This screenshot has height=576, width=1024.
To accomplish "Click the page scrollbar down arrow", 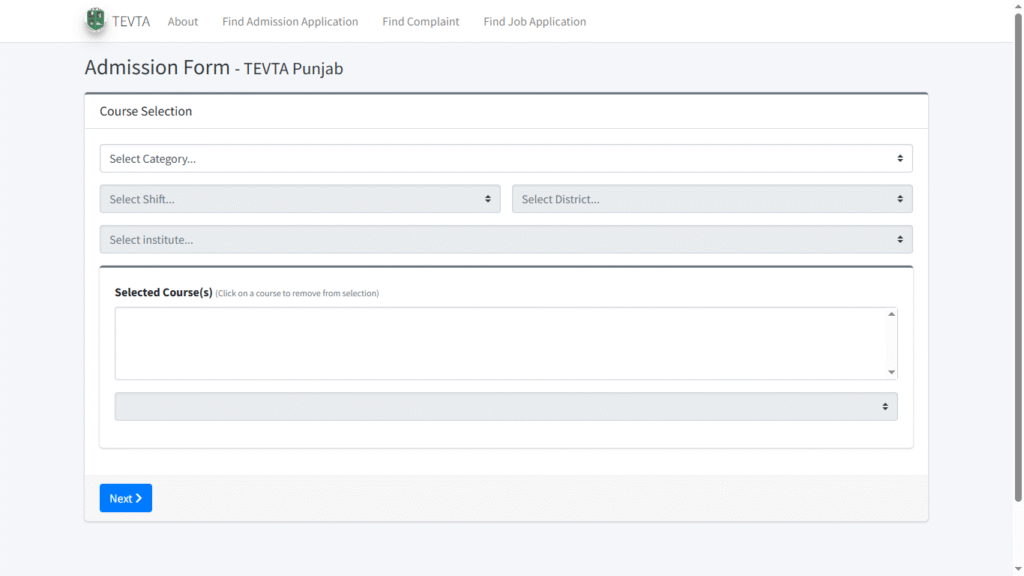I will pos(1018,569).
